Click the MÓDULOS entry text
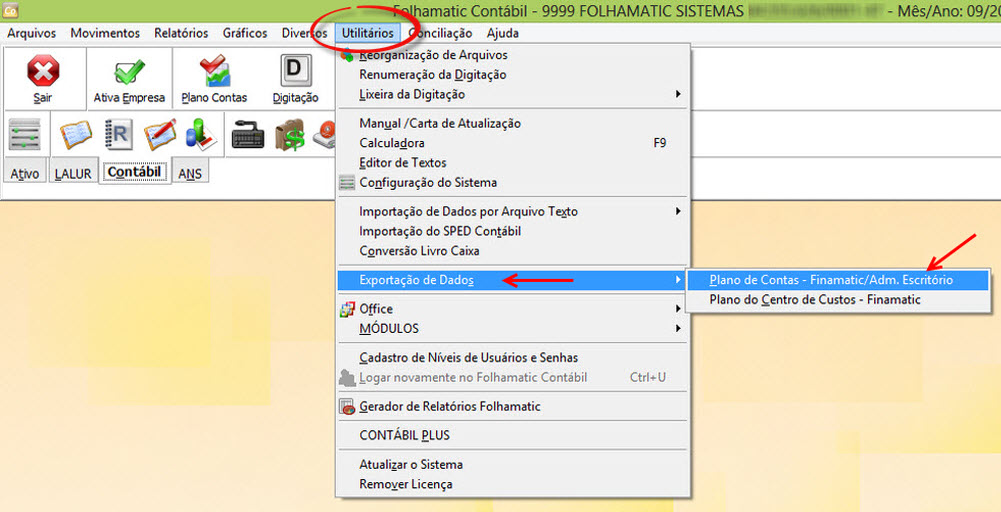Image resolution: width=1001 pixels, height=512 pixels. 389,329
